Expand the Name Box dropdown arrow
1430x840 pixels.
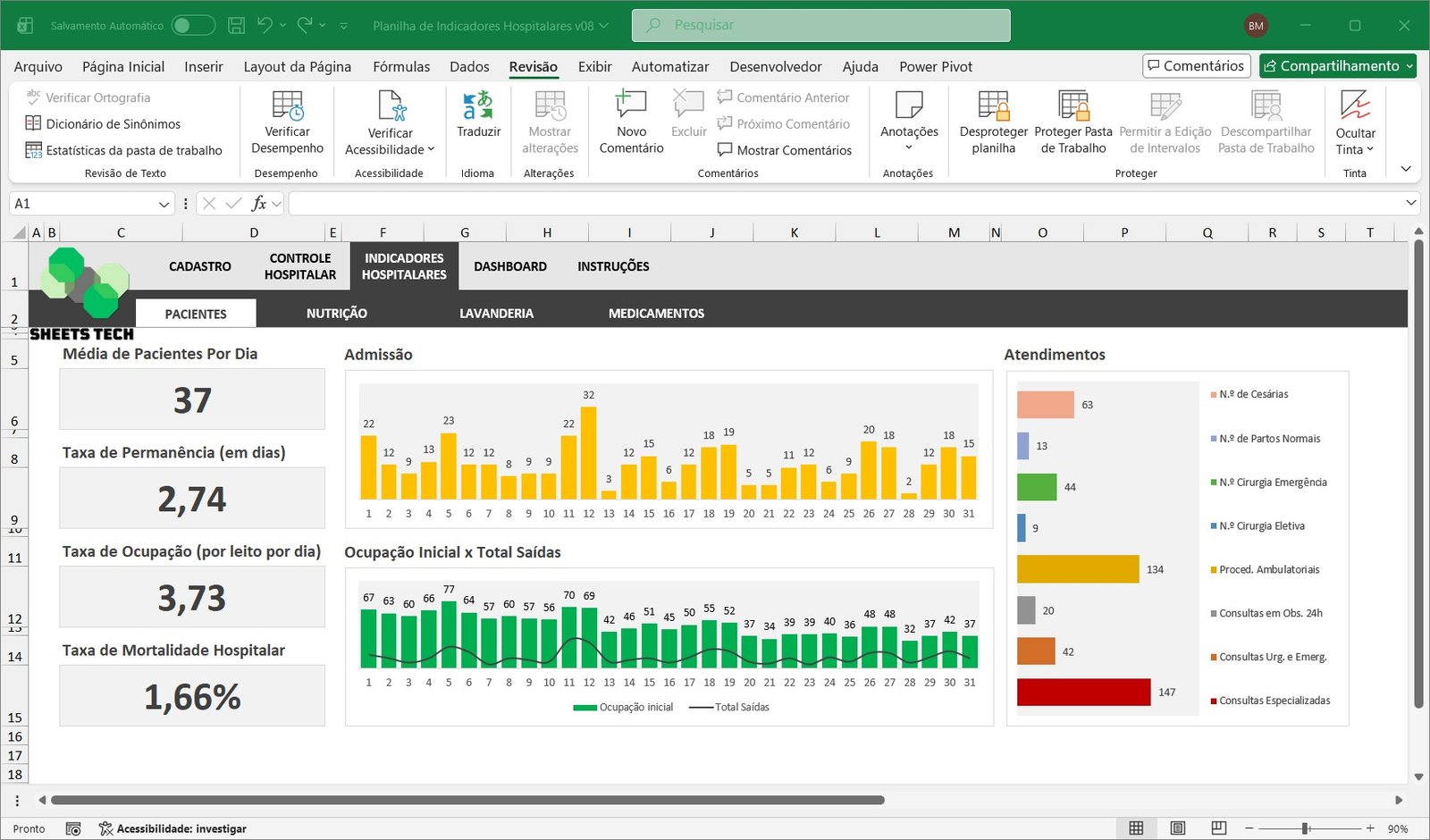(164, 204)
